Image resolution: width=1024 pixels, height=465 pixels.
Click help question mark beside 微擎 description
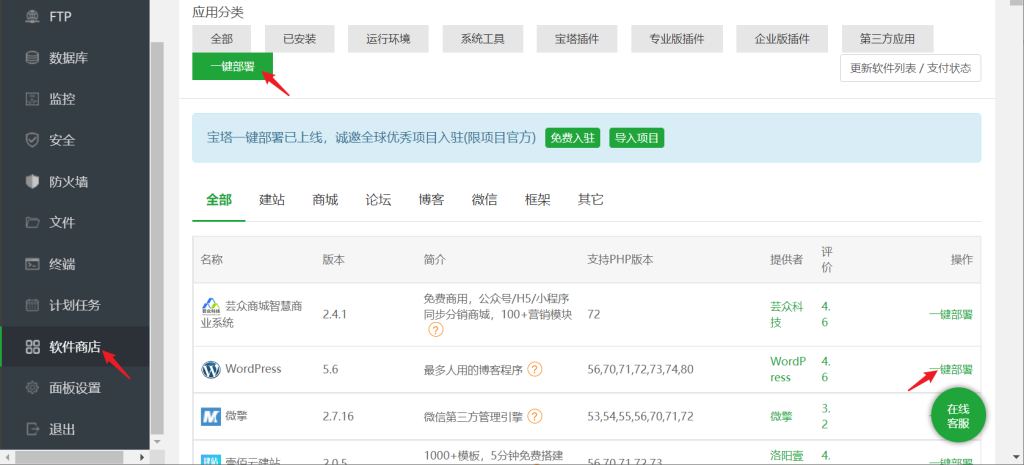pyautogui.click(x=535, y=416)
